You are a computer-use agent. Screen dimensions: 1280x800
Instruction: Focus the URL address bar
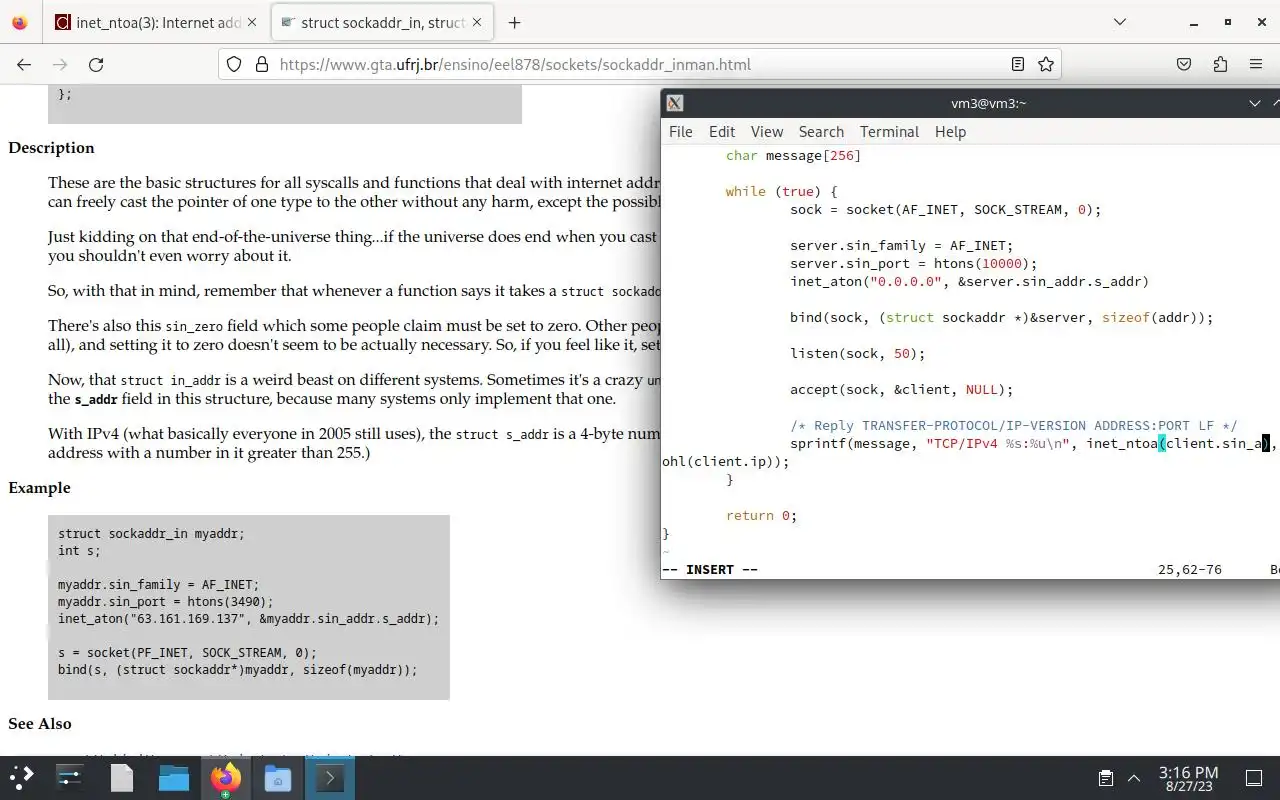(640, 64)
